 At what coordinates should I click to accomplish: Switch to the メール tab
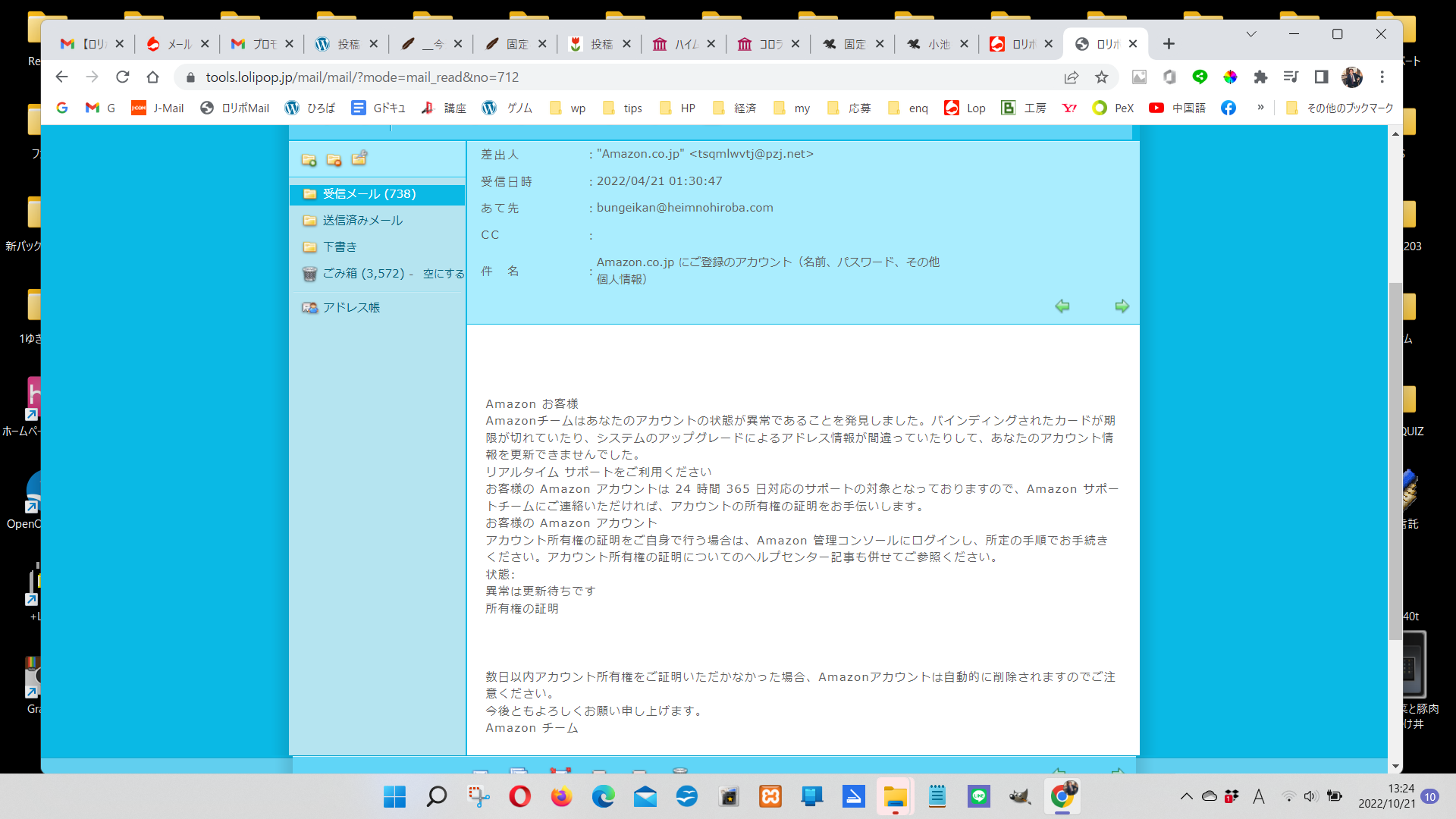coord(177,44)
